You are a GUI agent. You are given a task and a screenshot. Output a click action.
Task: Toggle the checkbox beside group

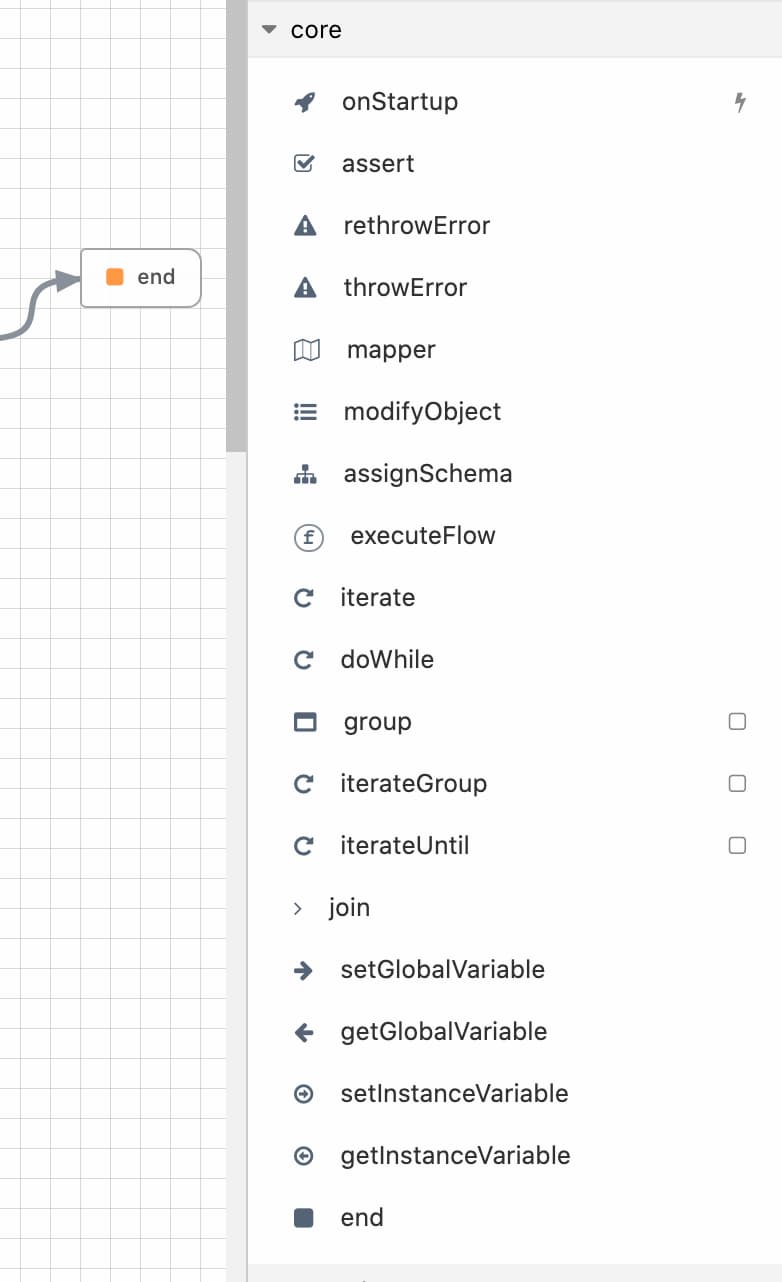pyautogui.click(x=737, y=721)
